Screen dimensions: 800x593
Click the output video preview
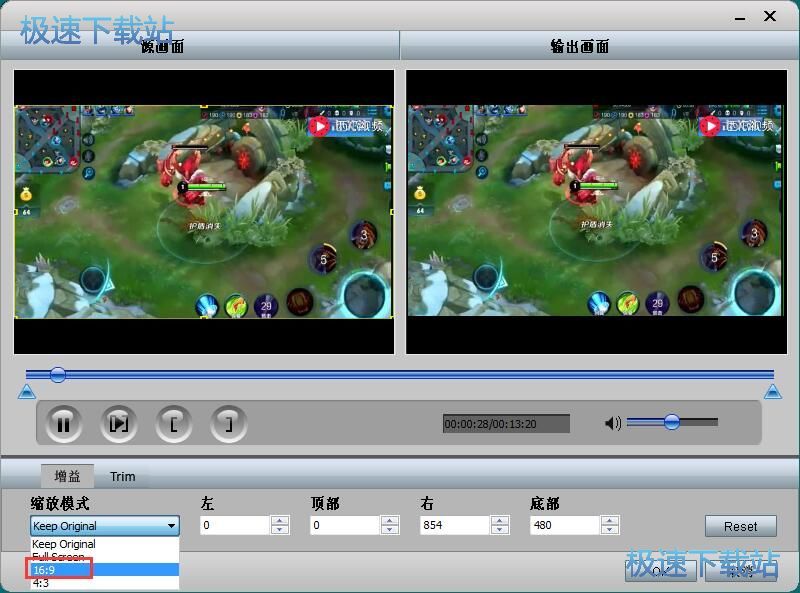coord(596,212)
